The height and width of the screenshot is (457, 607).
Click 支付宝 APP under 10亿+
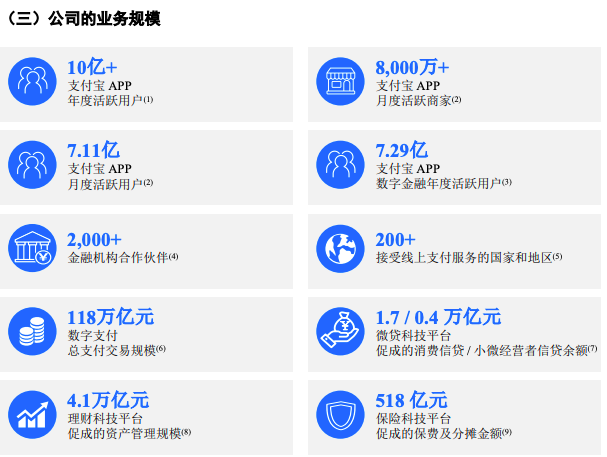pos(100,85)
